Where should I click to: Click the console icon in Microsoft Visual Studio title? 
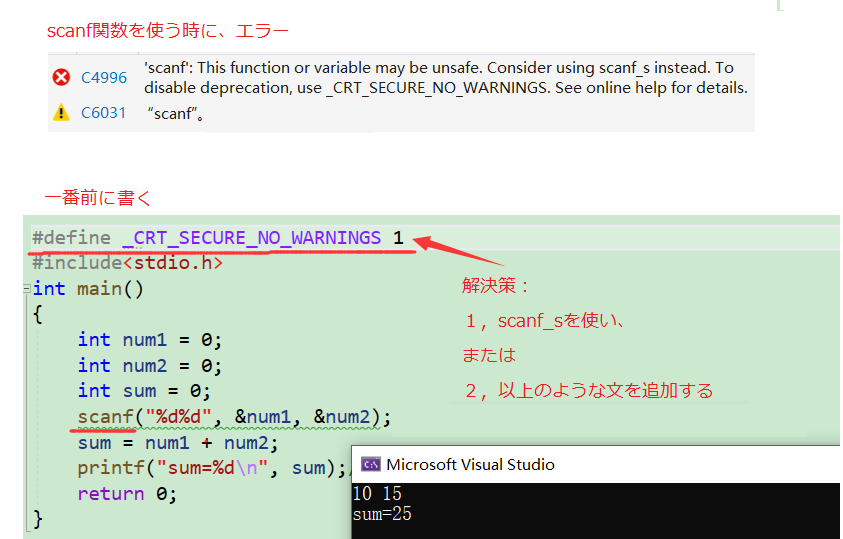pos(370,464)
